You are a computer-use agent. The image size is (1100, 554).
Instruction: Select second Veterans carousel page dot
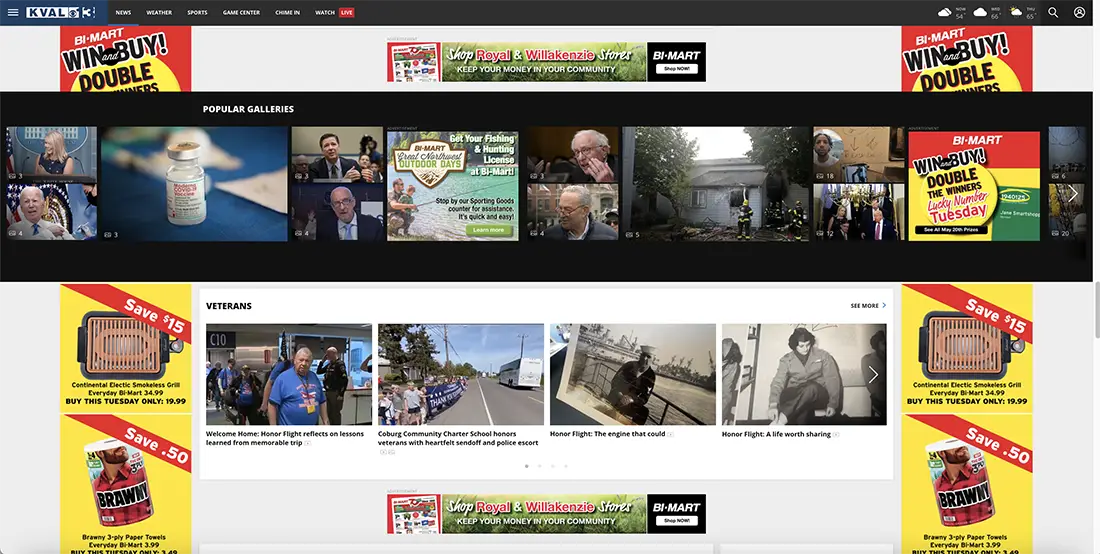point(539,466)
